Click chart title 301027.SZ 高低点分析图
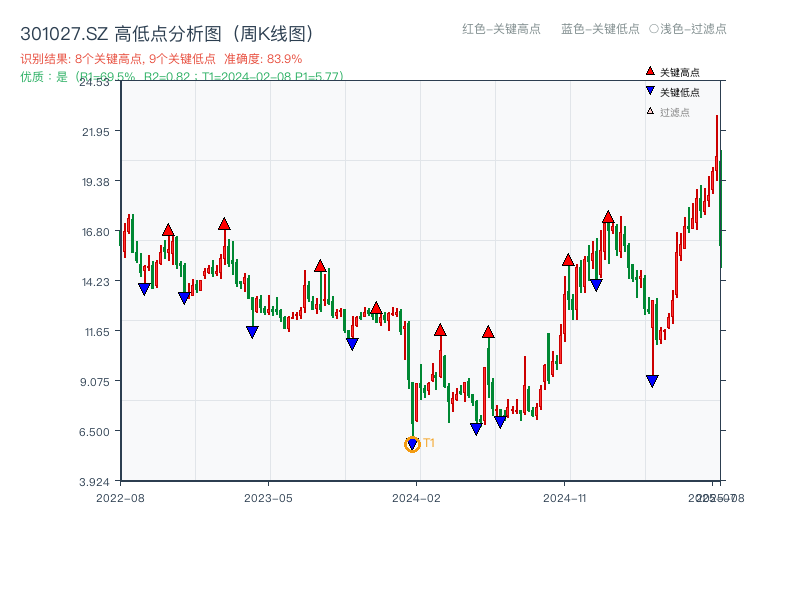 [x=166, y=34]
